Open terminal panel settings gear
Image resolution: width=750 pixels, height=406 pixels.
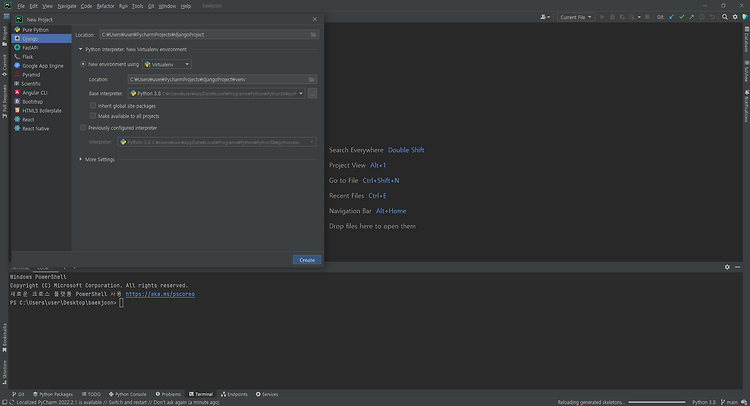tap(727, 267)
